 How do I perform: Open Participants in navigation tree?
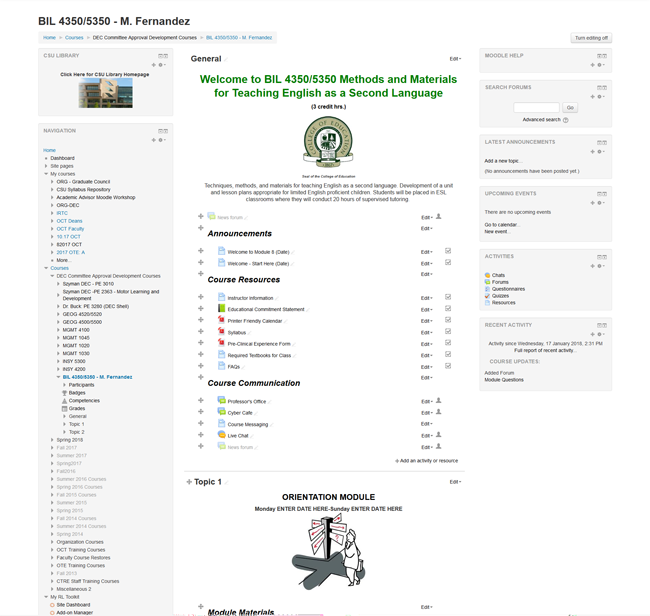tap(81, 385)
